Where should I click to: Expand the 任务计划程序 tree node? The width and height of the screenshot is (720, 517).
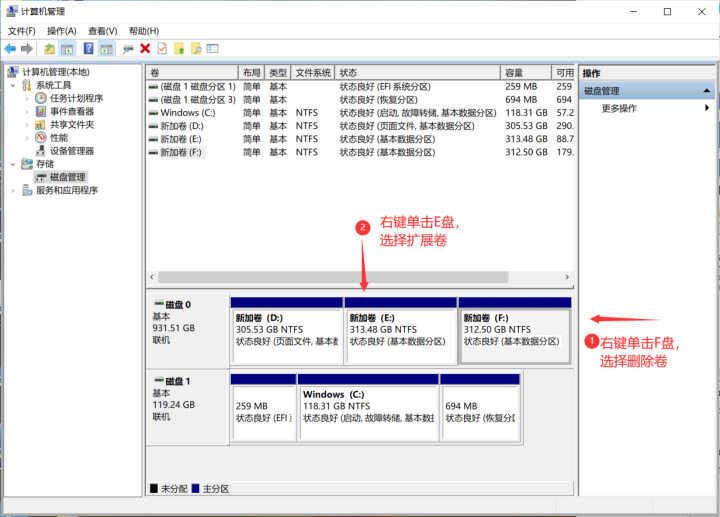pyautogui.click(x=27, y=98)
